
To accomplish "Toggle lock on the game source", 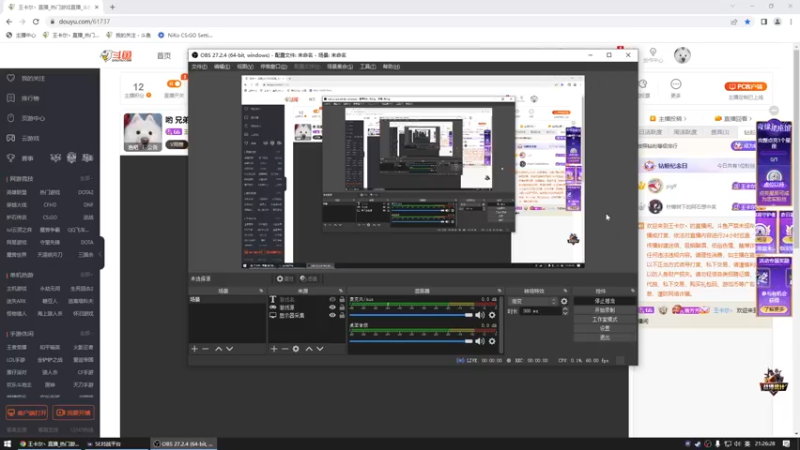I will 342,308.
